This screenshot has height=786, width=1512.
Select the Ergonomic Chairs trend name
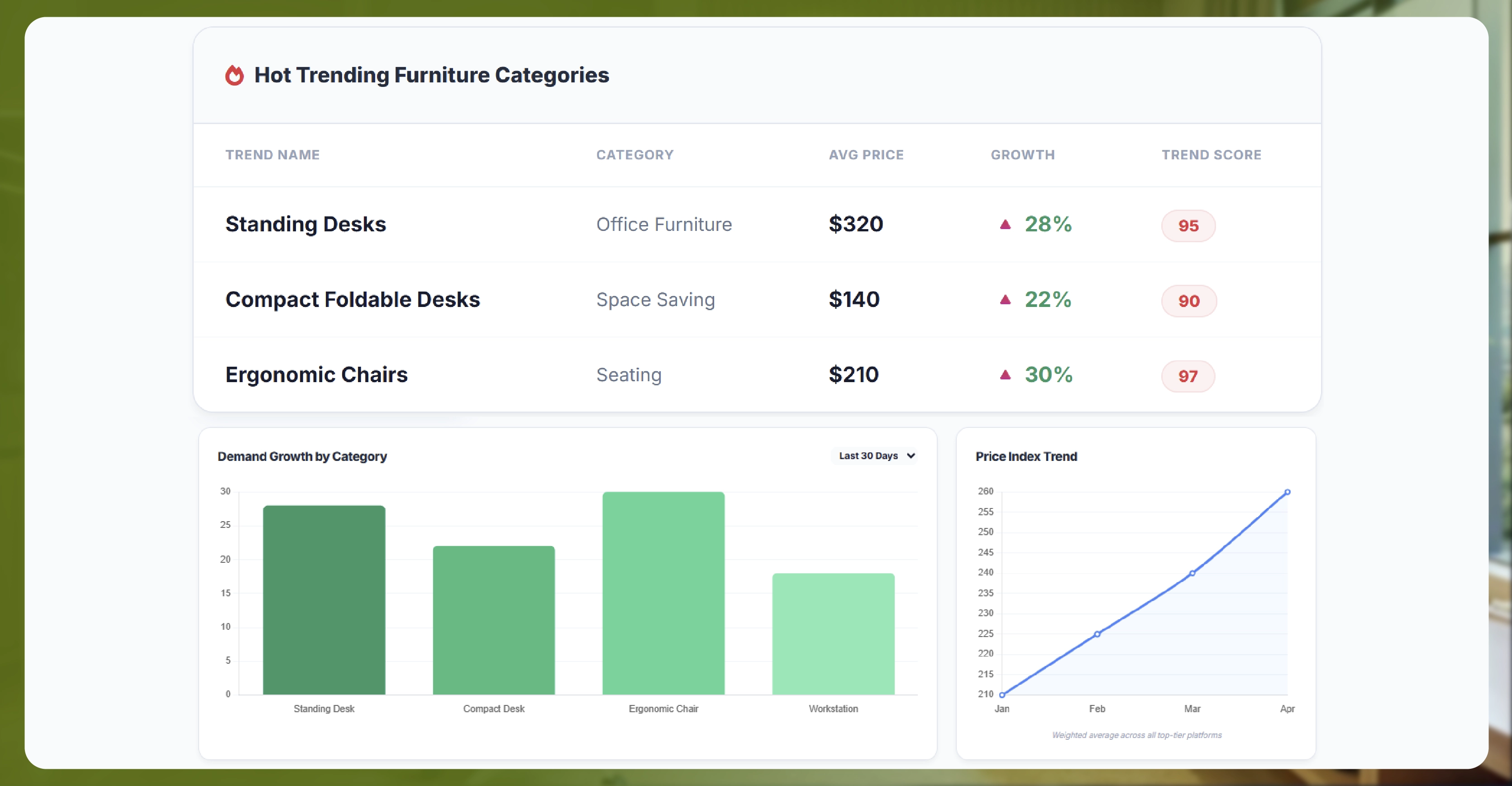(x=316, y=374)
